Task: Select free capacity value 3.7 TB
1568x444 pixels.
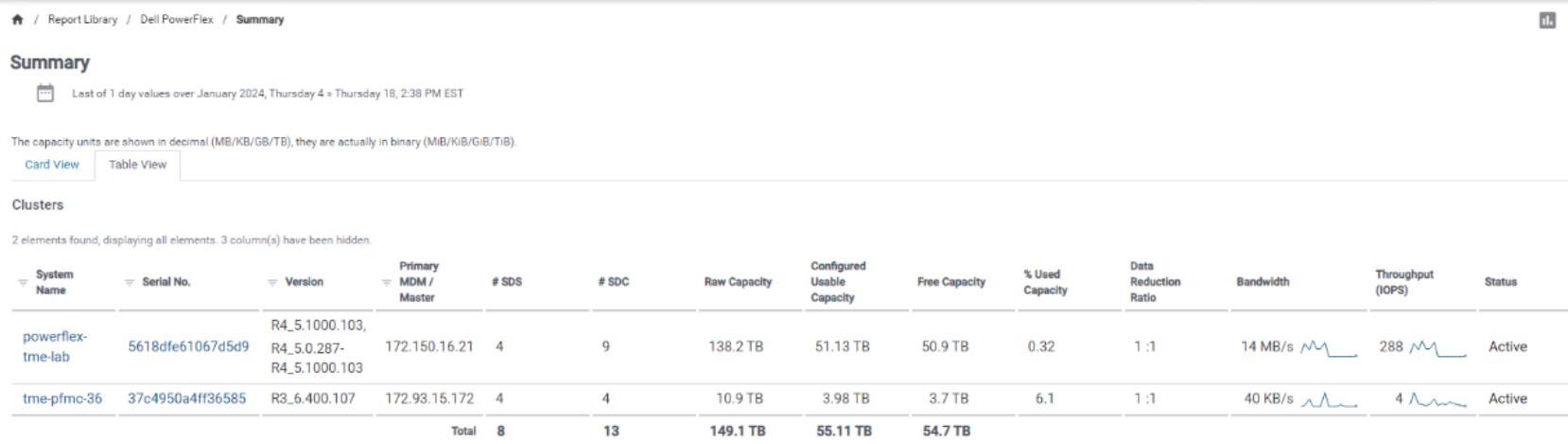Action: coord(949,399)
